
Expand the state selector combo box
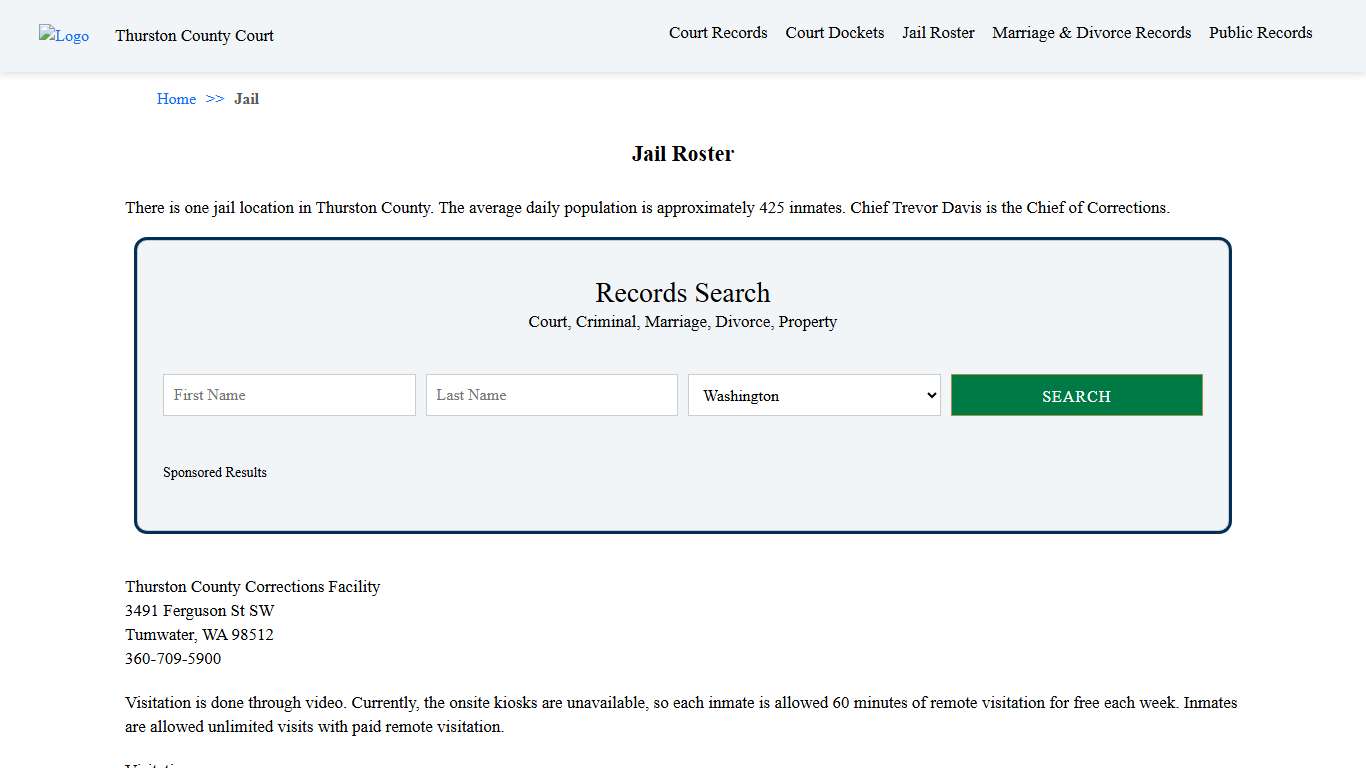(x=813, y=395)
